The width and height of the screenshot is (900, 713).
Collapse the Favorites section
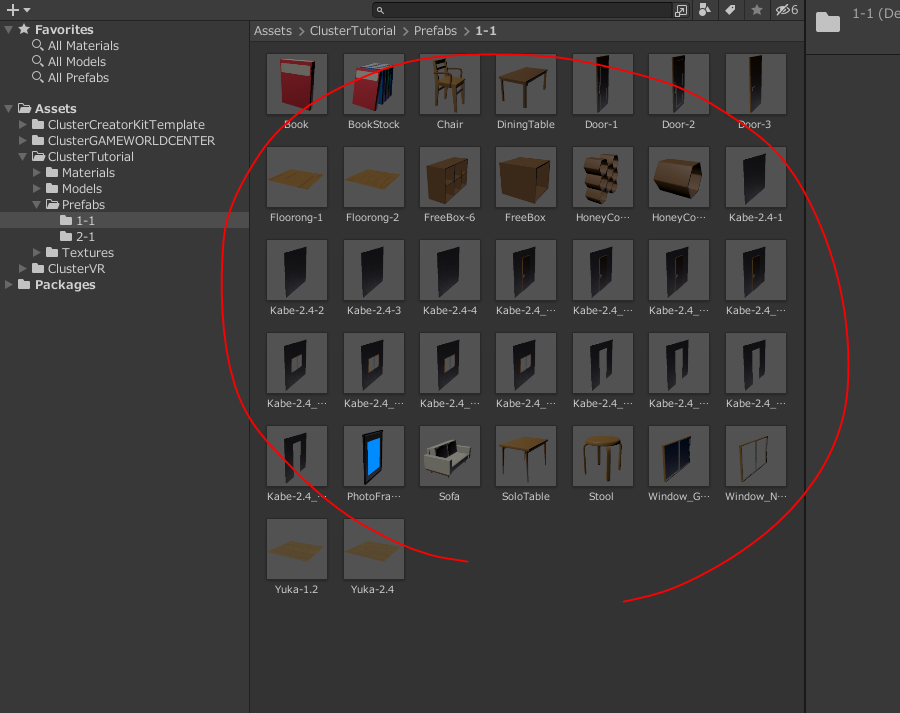(x=9, y=30)
